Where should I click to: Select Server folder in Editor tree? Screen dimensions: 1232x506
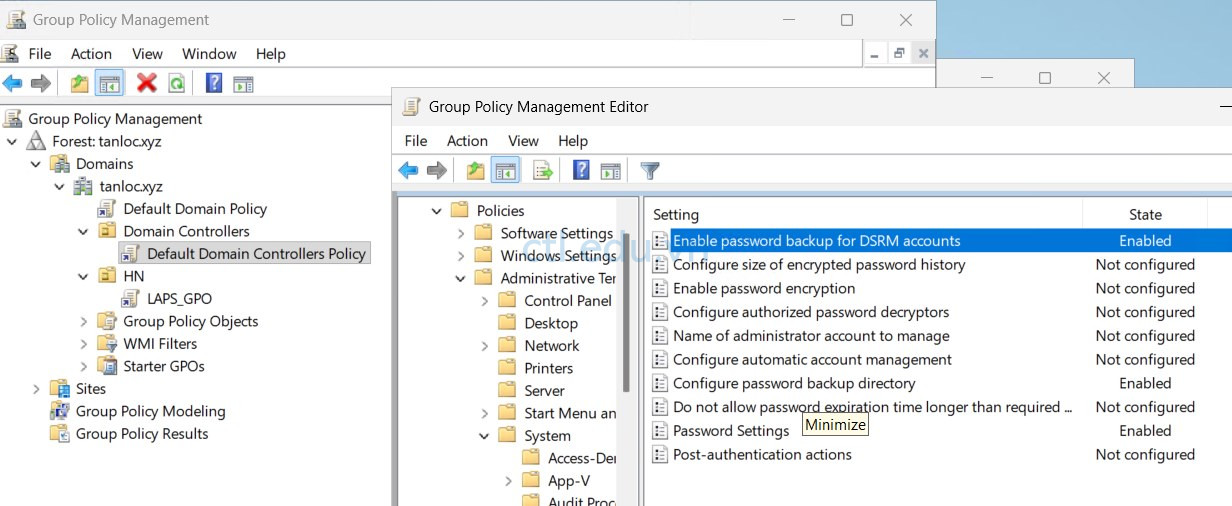(544, 391)
